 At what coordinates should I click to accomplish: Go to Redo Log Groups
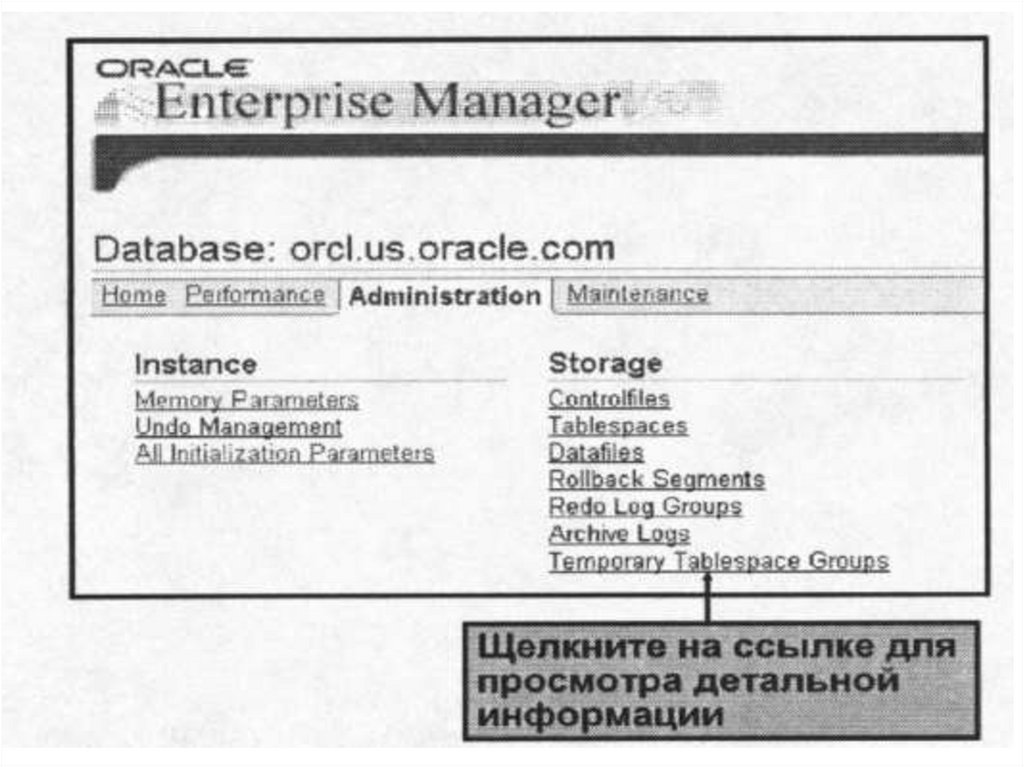(644, 507)
